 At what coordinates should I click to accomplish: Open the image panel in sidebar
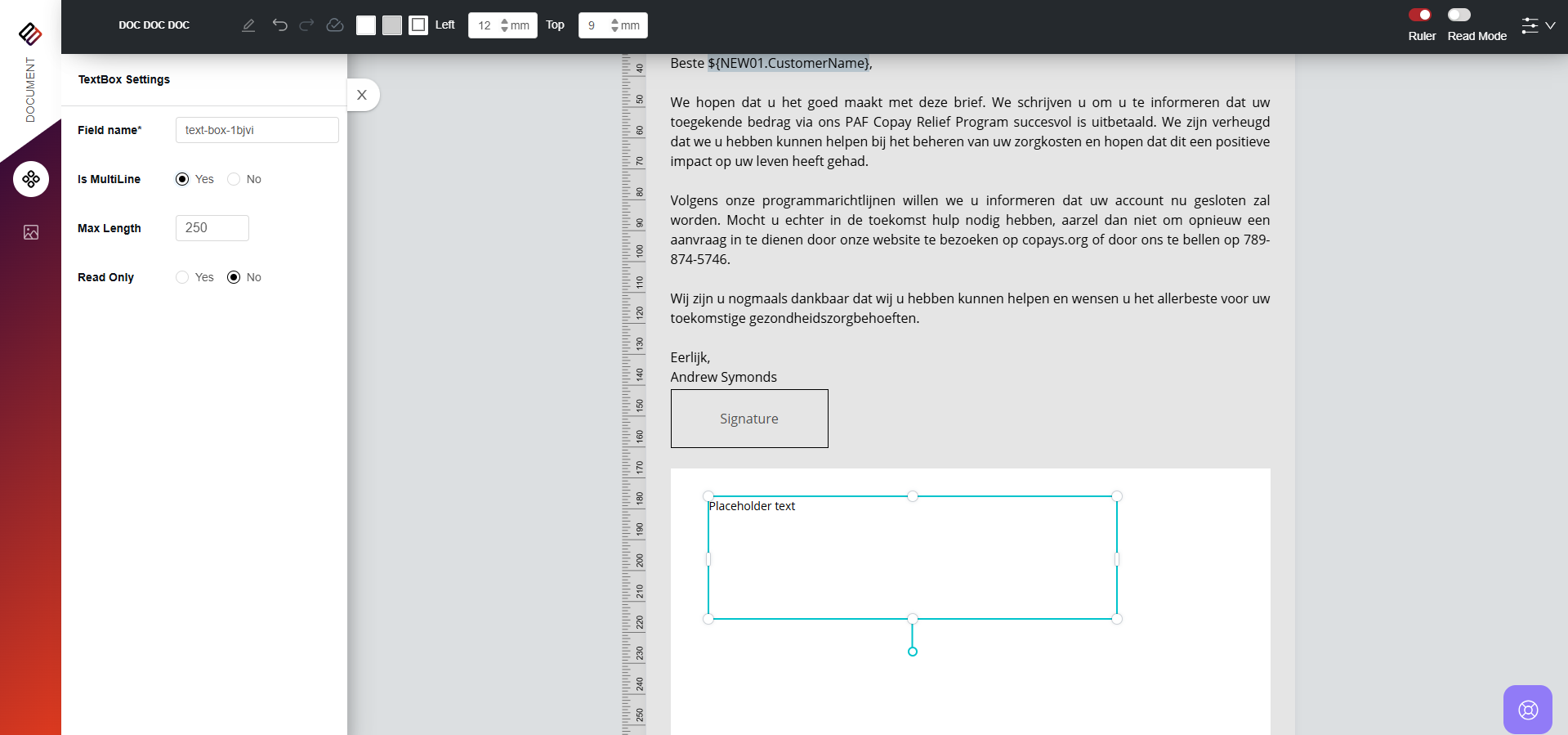tap(31, 232)
